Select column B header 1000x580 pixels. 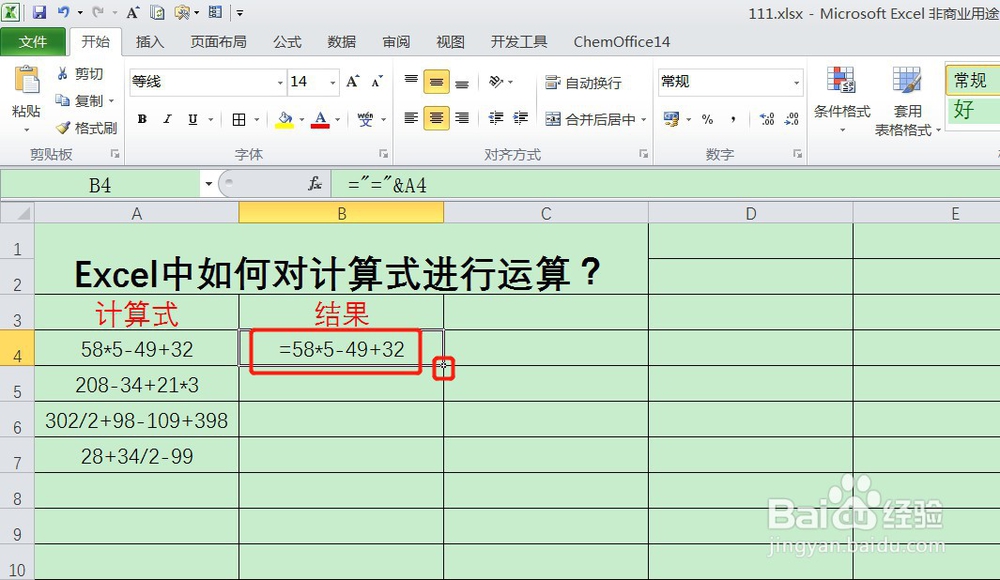[x=341, y=213]
